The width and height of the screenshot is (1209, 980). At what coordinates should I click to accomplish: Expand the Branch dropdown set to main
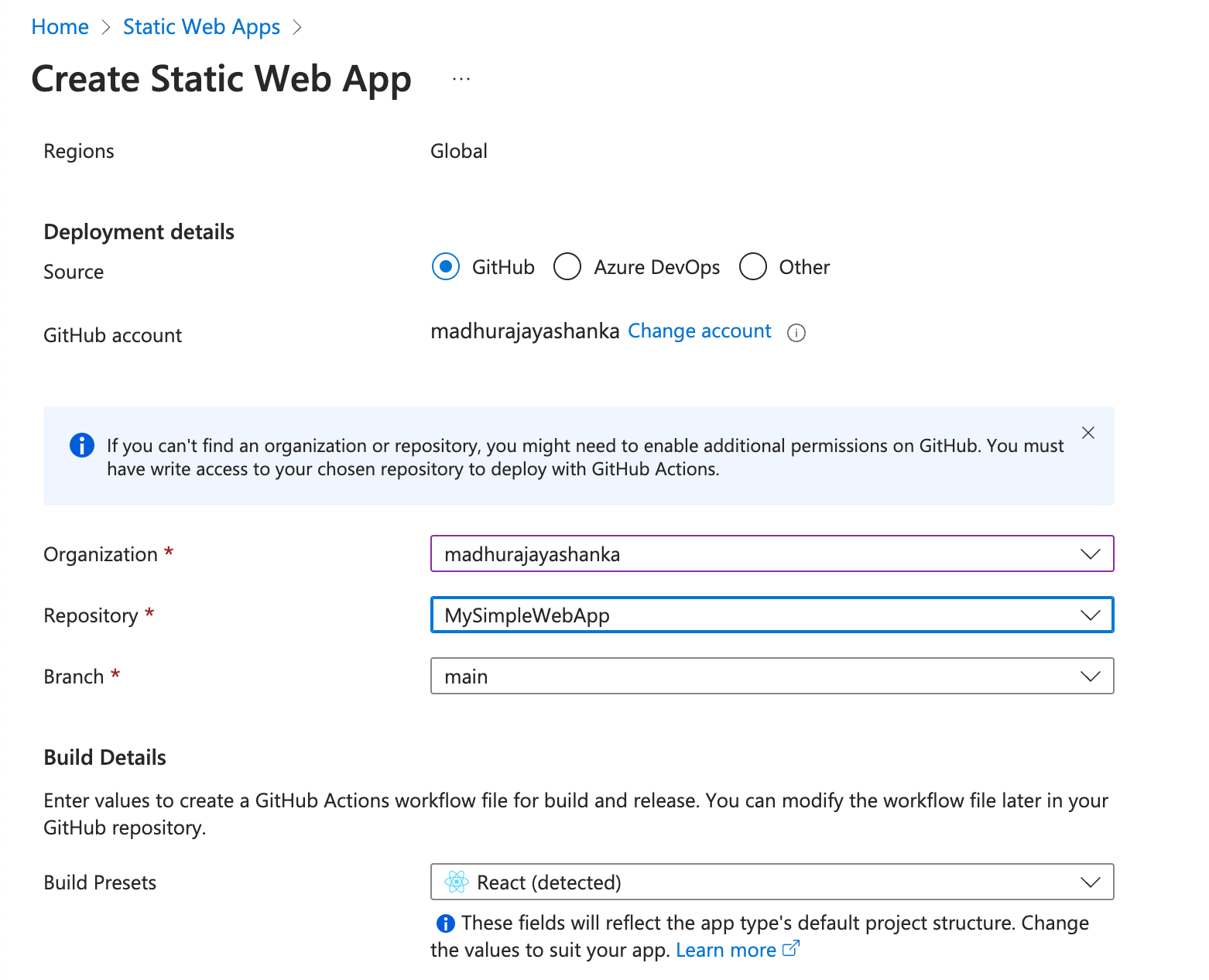coord(772,677)
